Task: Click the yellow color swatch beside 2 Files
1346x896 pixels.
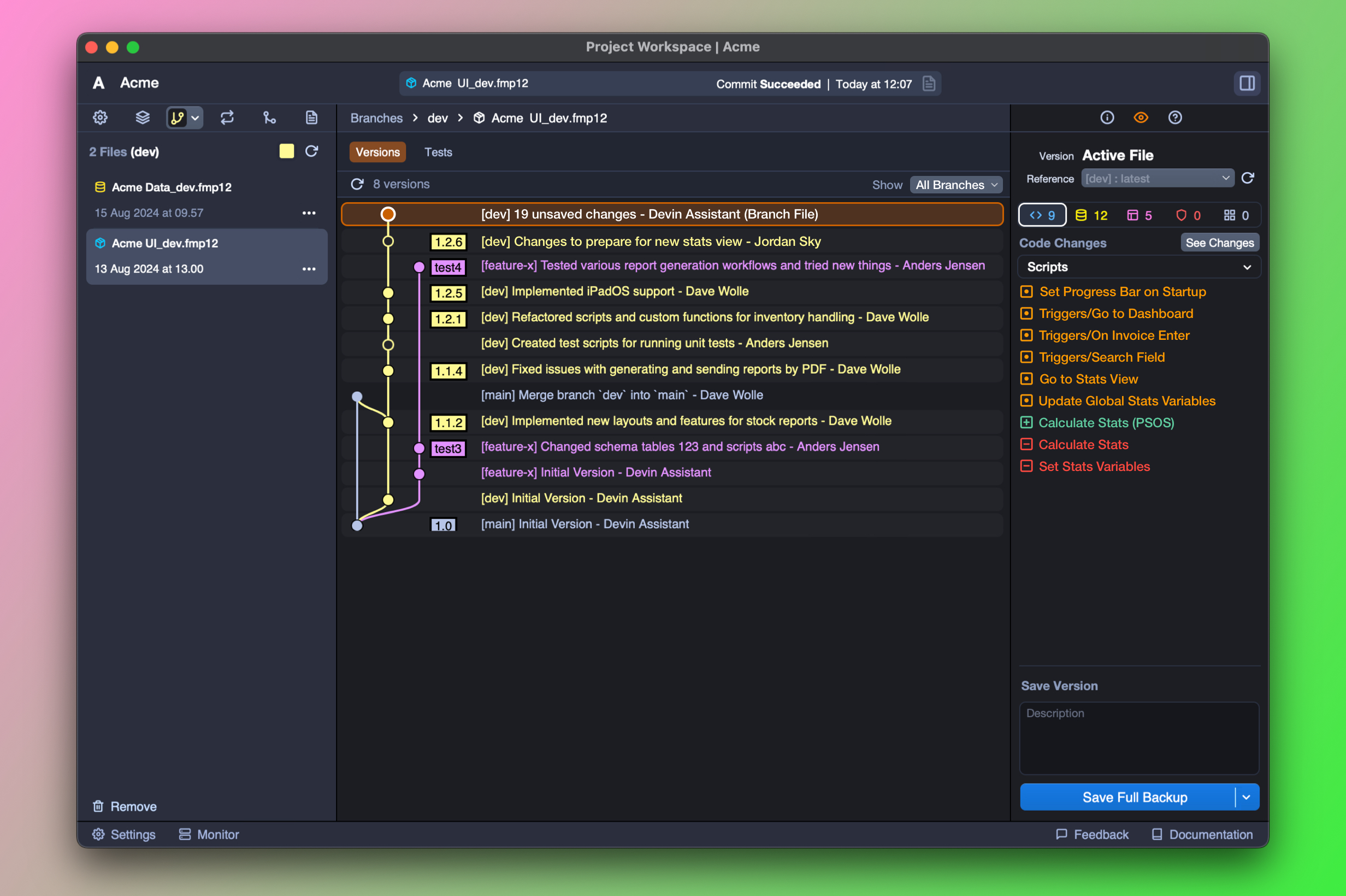Action: click(287, 151)
